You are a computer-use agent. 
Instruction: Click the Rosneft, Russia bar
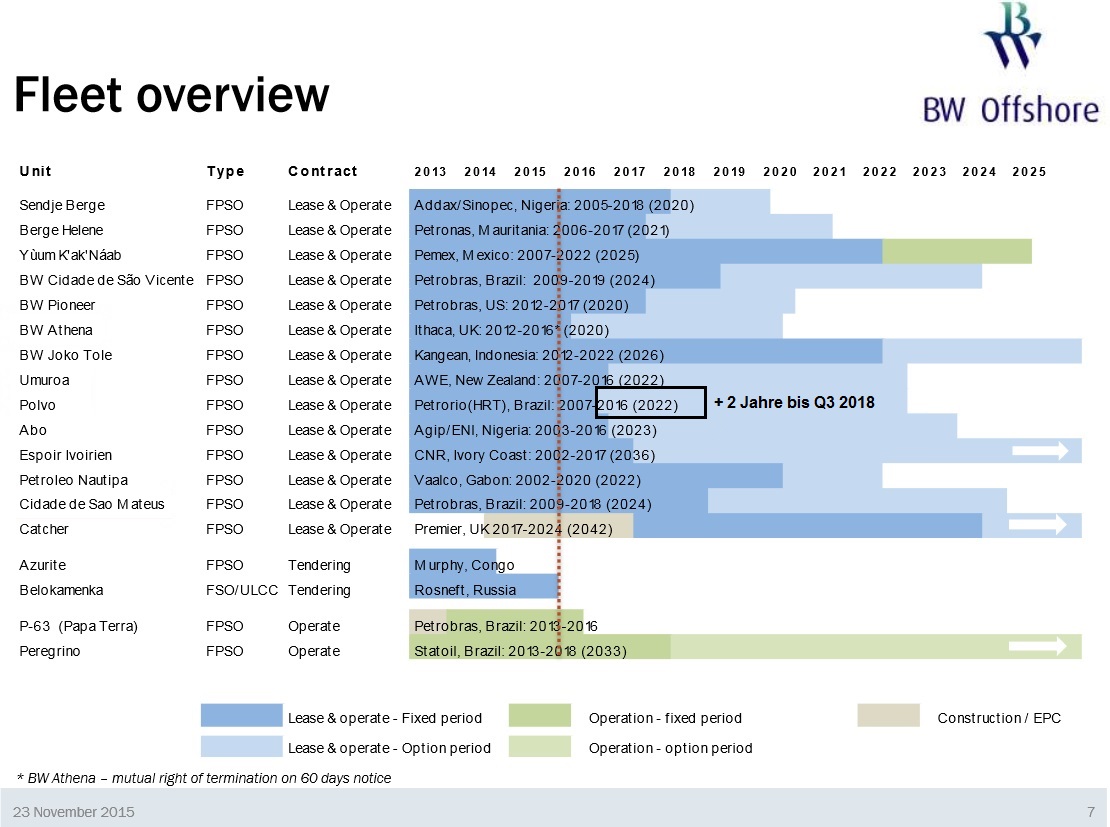484,586
